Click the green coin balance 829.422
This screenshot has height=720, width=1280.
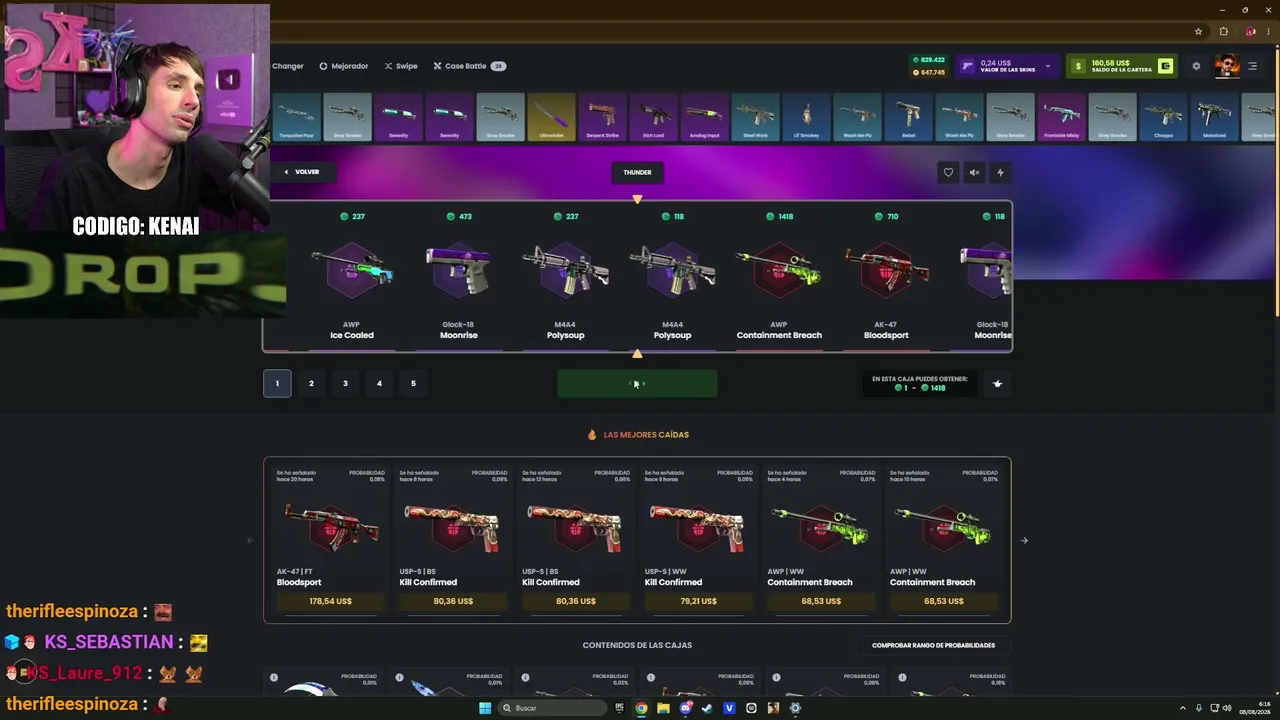tap(929, 60)
